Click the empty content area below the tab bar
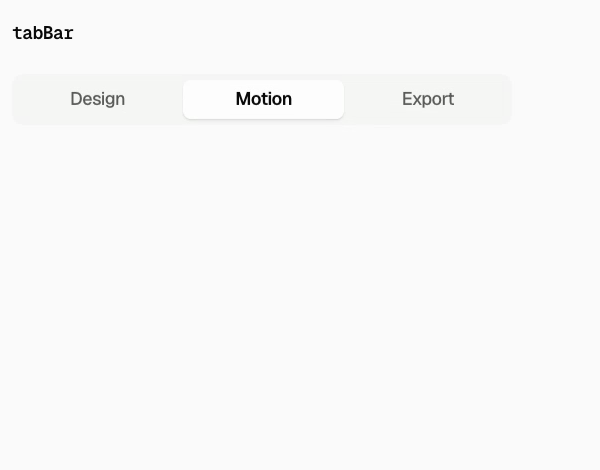This screenshot has height=470, width=600. (300, 297)
